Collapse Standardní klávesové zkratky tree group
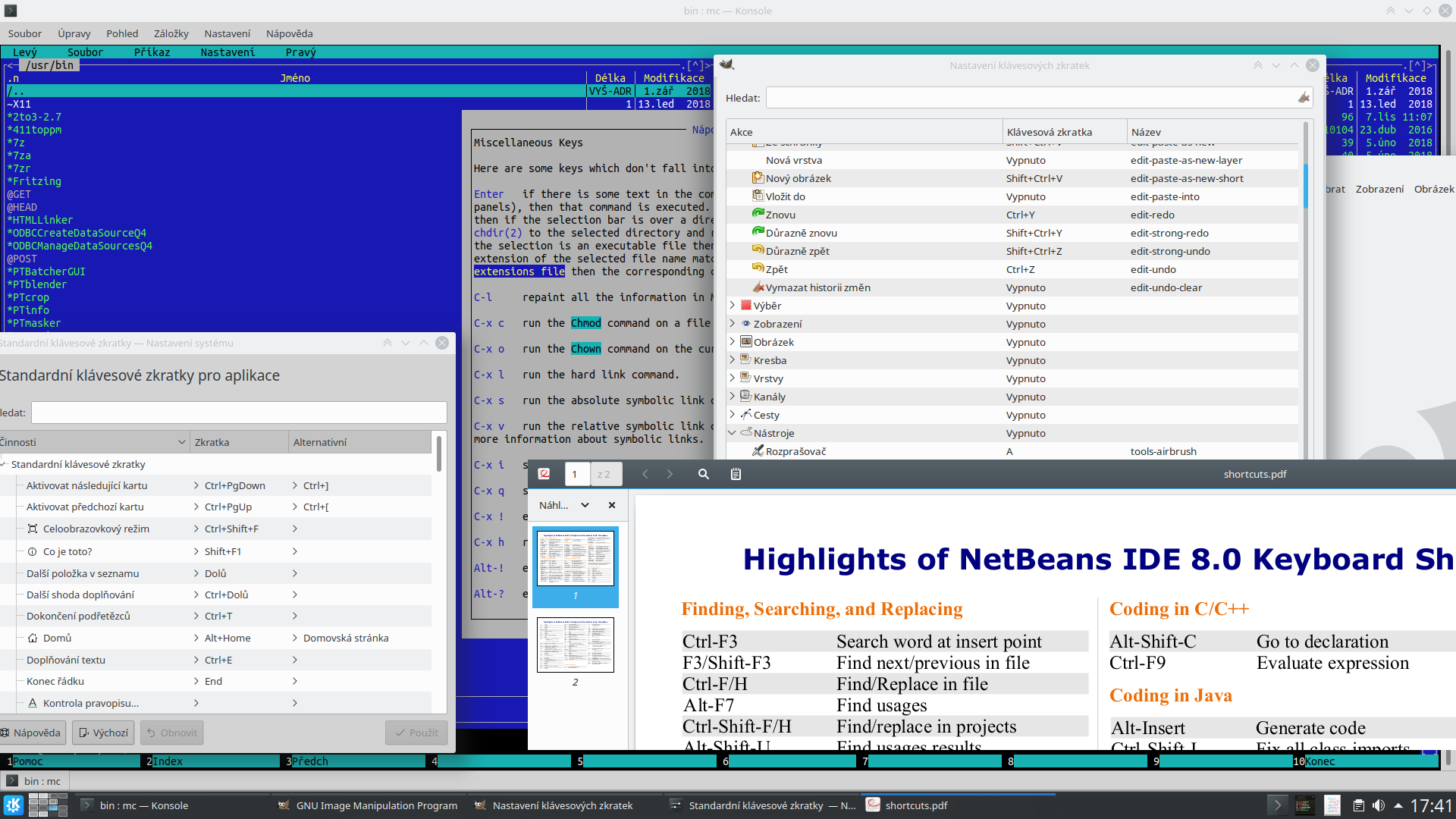This screenshot has height=819, width=1456. 4,464
